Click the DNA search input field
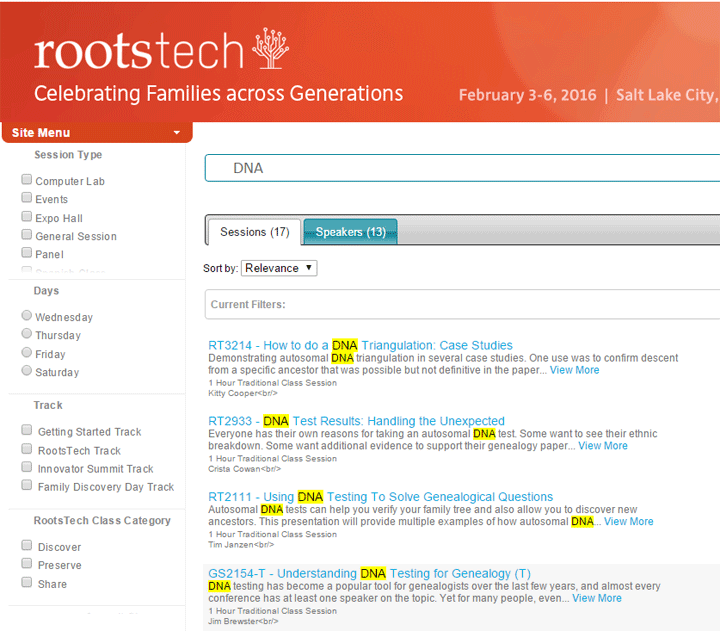Image resolution: width=720 pixels, height=631 pixels. click(x=462, y=168)
